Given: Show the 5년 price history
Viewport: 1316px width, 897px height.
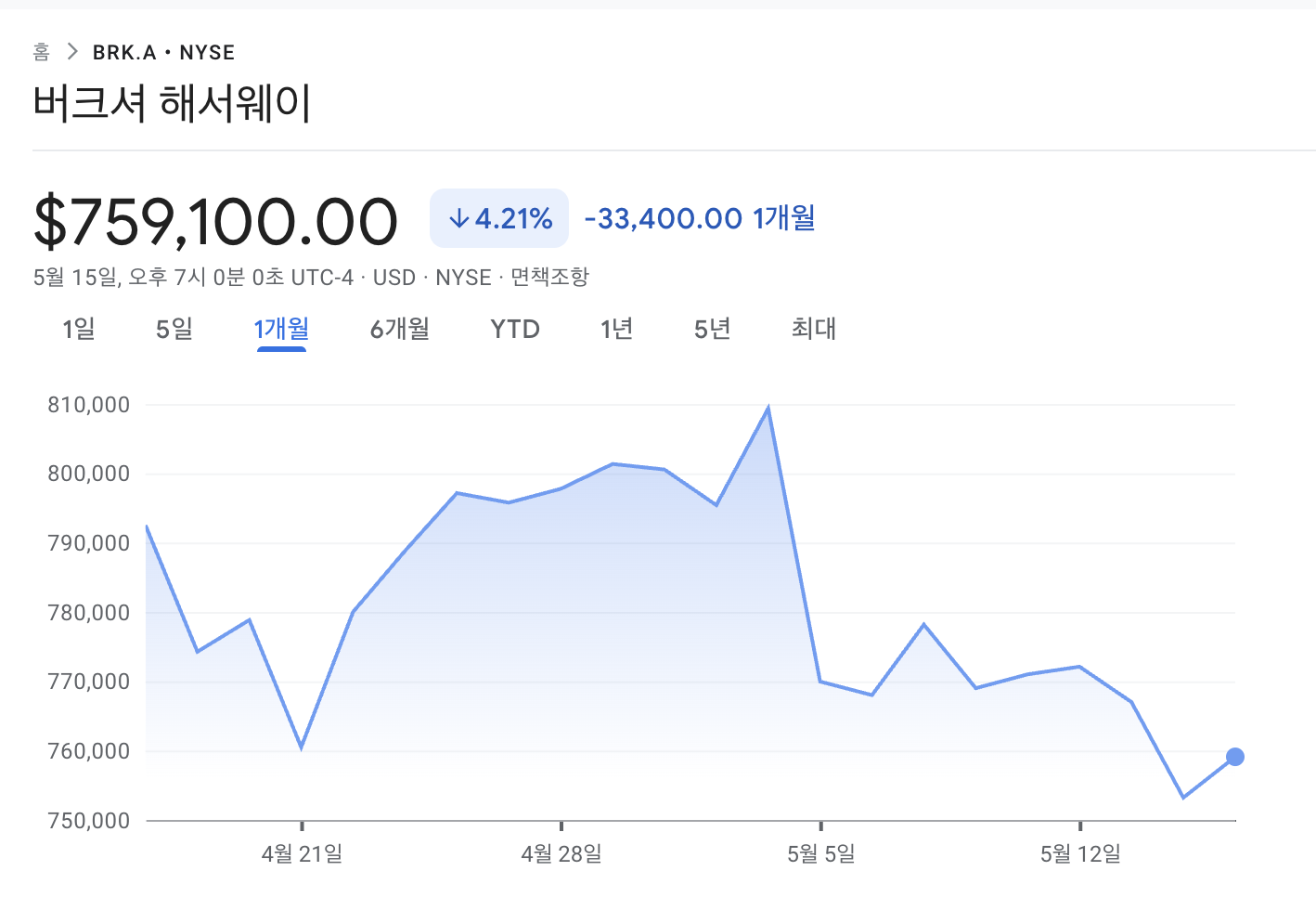Looking at the screenshot, I should pos(713,329).
